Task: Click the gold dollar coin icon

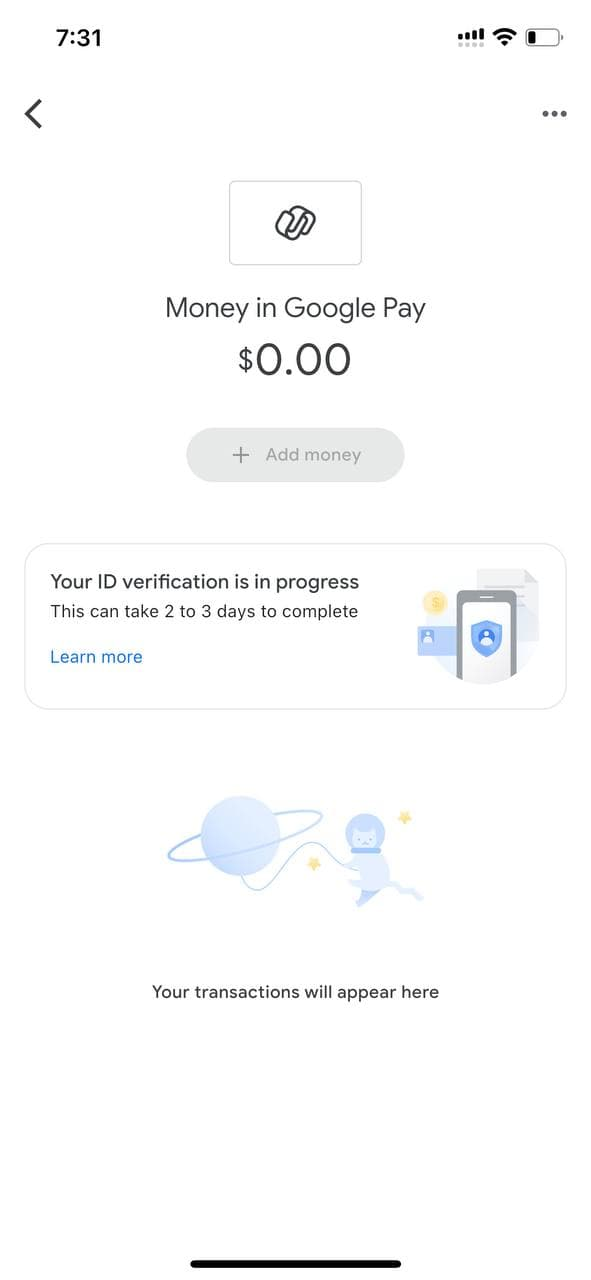Action: [x=435, y=603]
